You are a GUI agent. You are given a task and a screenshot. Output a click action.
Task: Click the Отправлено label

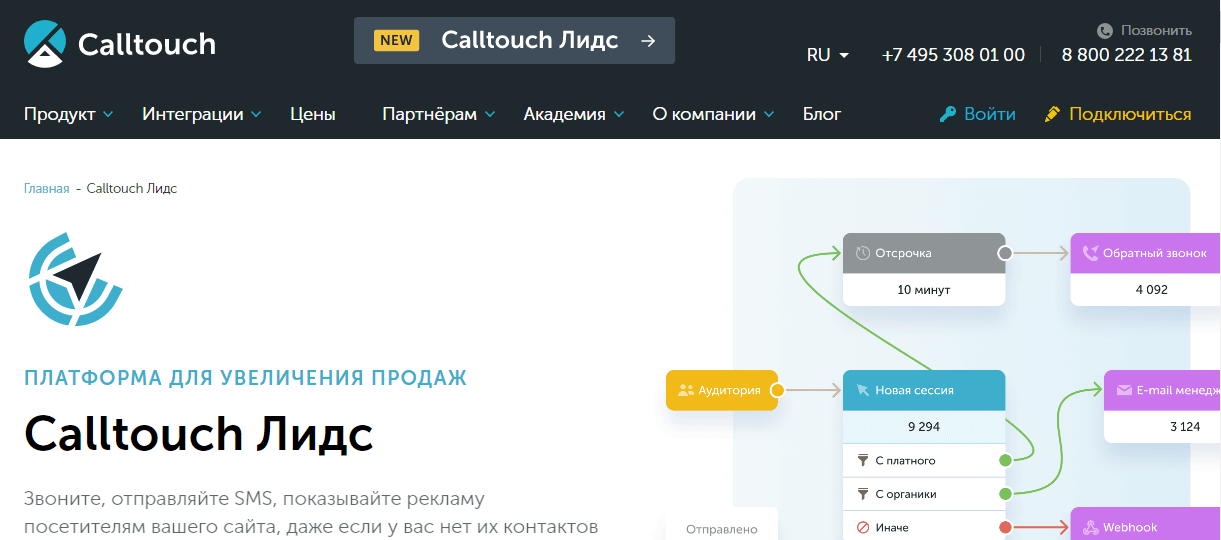point(721,529)
